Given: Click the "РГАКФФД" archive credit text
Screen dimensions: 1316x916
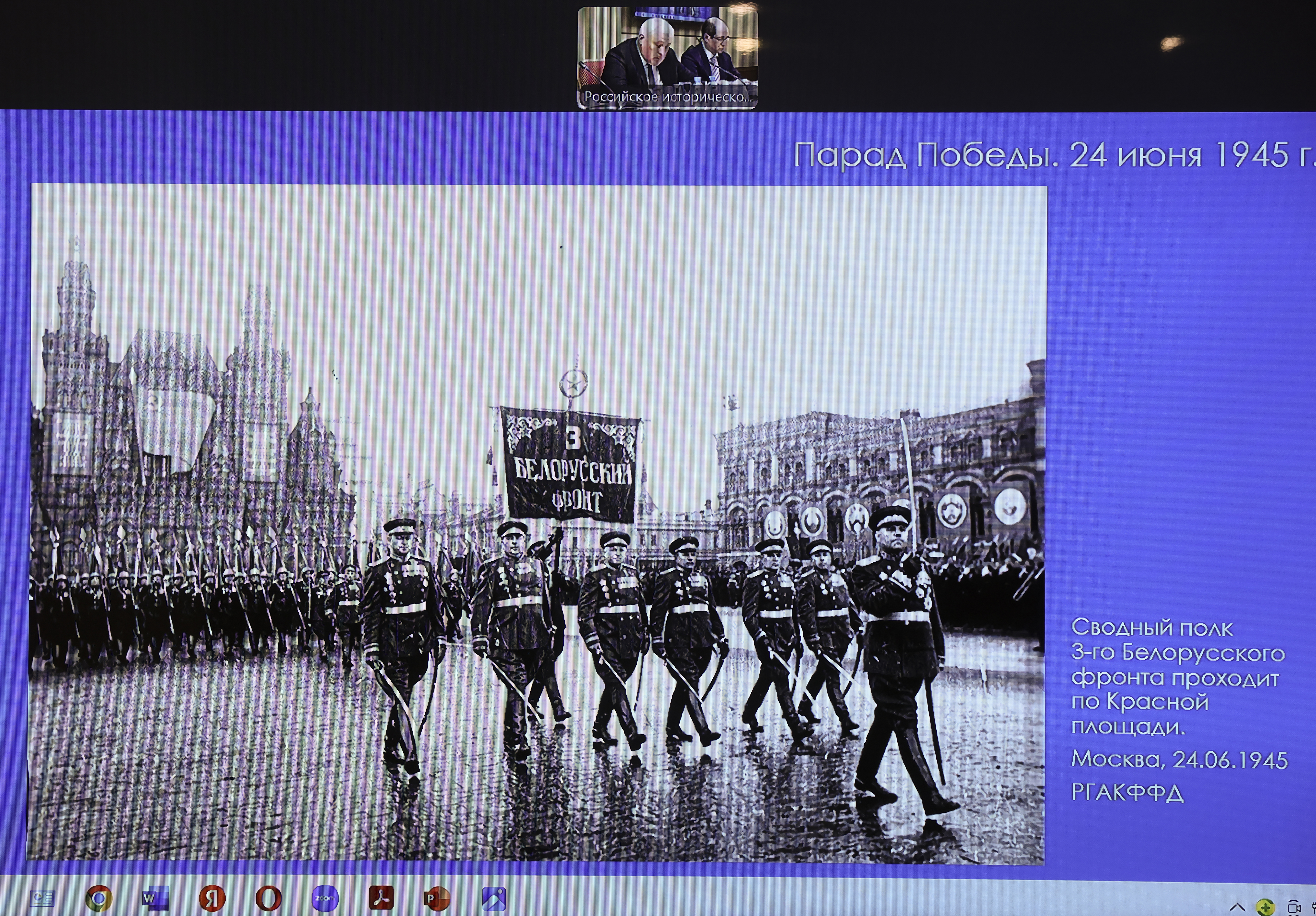Looking at the screenshot, I should 1127,793.
